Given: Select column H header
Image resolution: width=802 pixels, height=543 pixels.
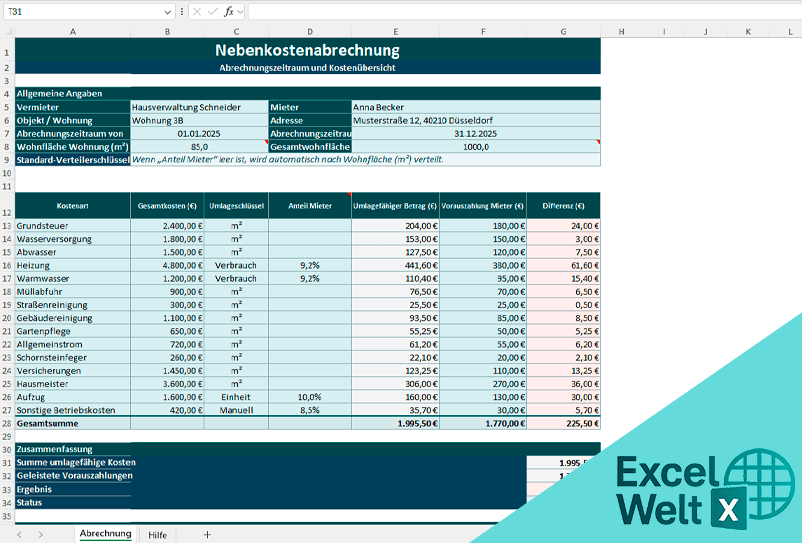Looking at the screenshot, I should (x=621, y=31).
